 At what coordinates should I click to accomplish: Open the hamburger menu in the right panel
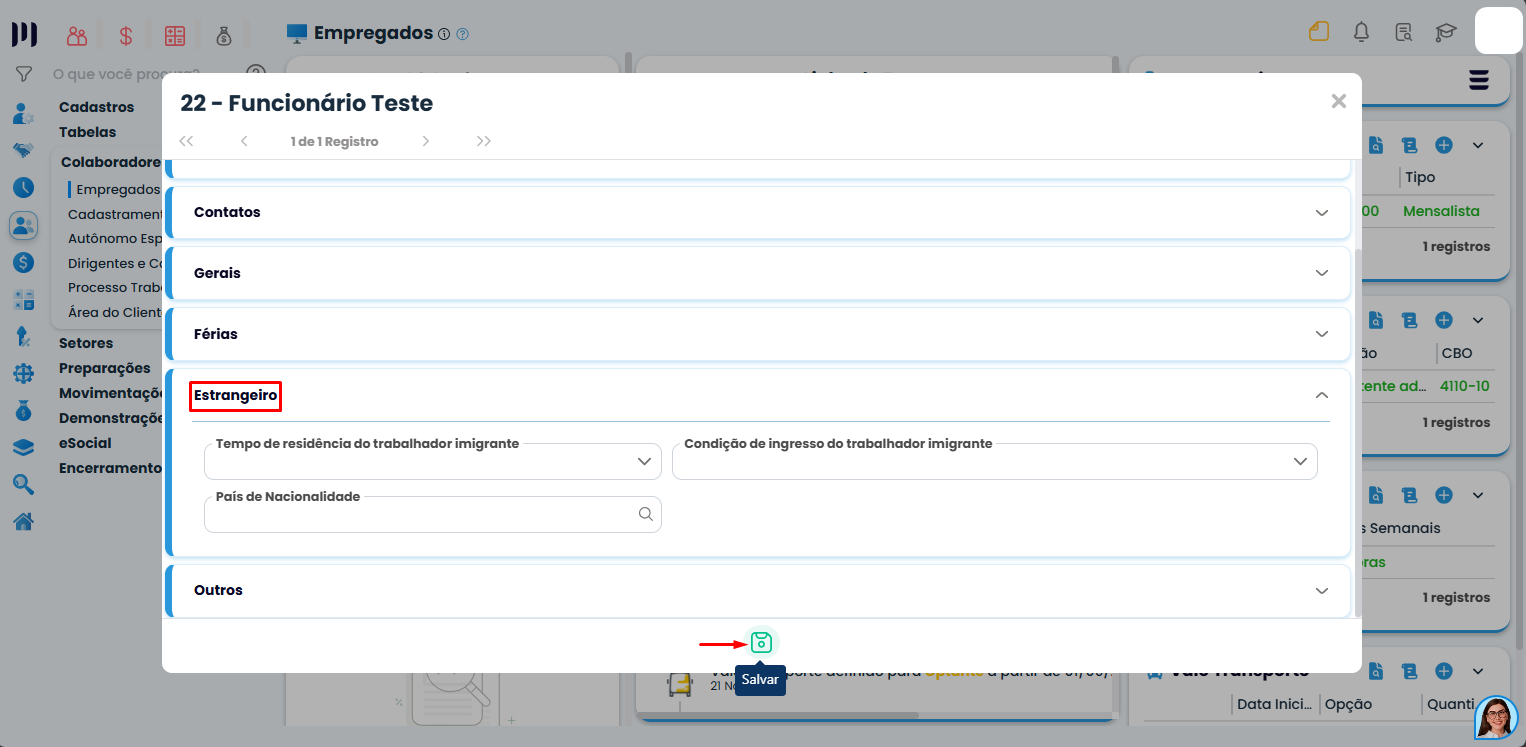(x=1479, y=80)
